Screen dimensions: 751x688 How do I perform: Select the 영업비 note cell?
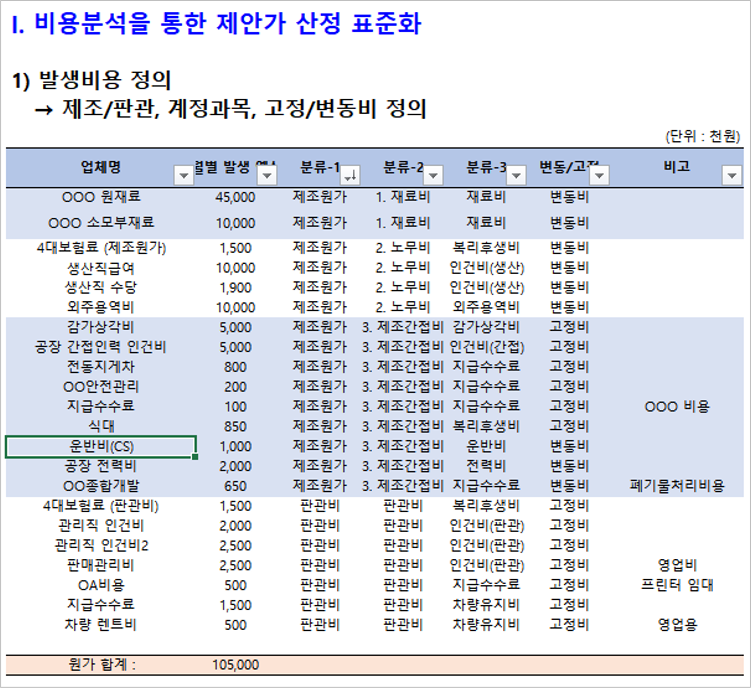click(x=677, y=566)
